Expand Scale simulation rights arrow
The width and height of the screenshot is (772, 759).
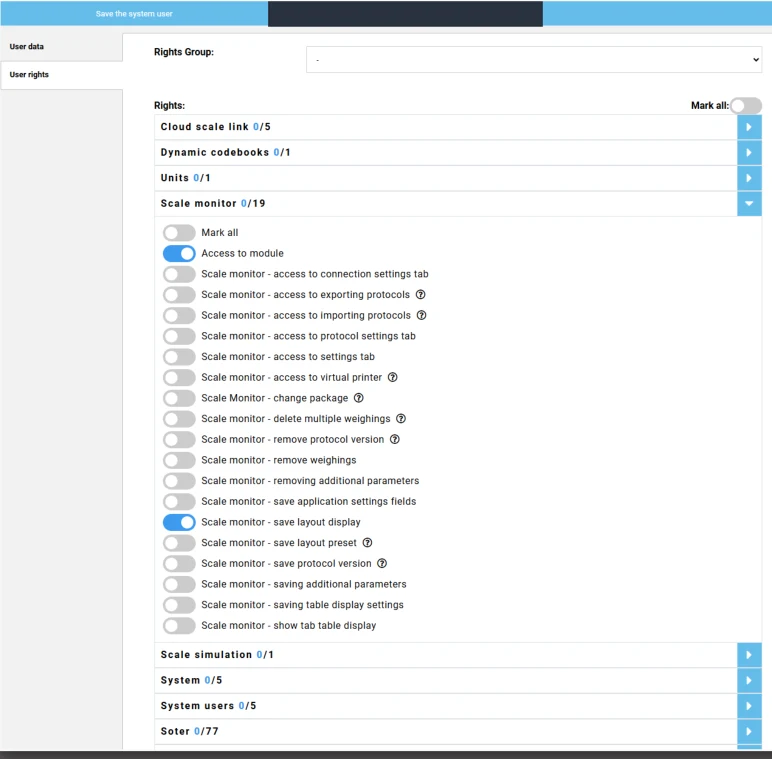pos(749,655)
